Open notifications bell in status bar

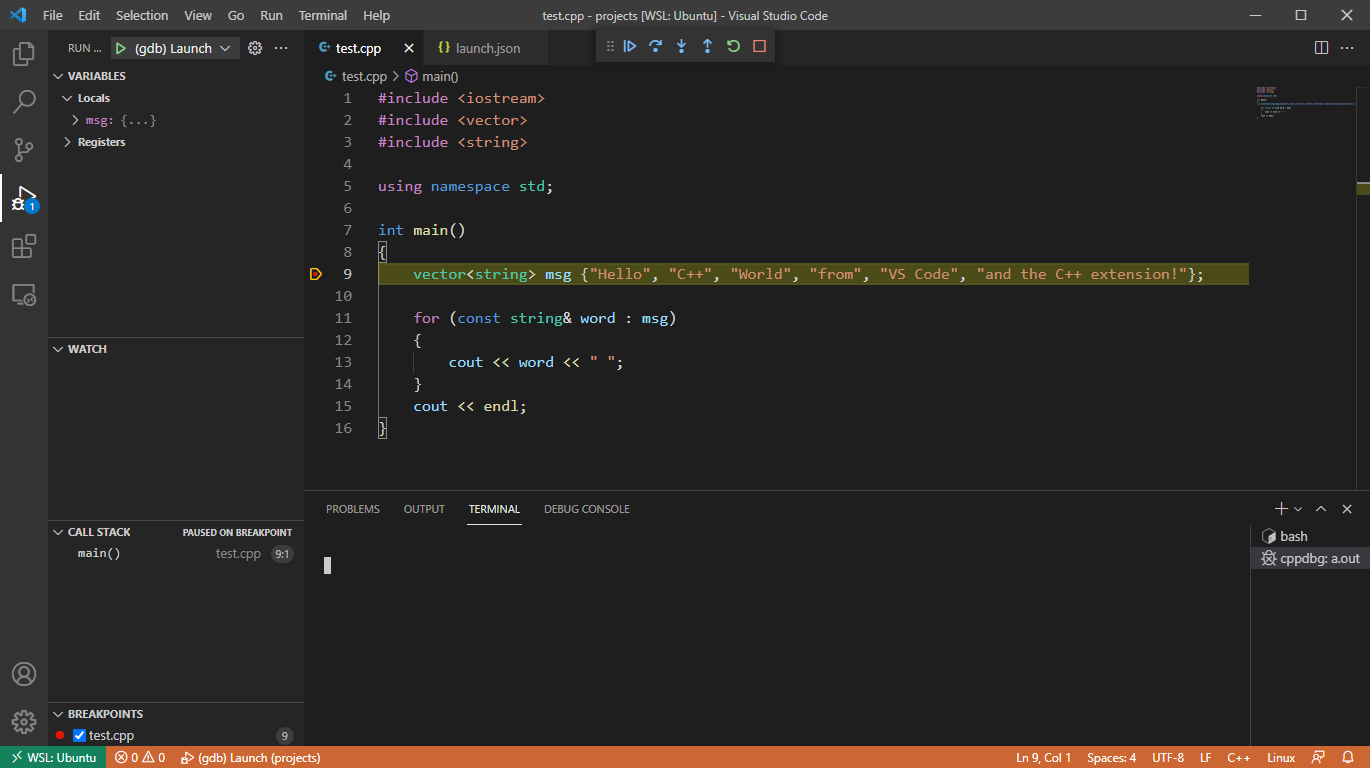pyautogui.click(x=1347, y=757)
